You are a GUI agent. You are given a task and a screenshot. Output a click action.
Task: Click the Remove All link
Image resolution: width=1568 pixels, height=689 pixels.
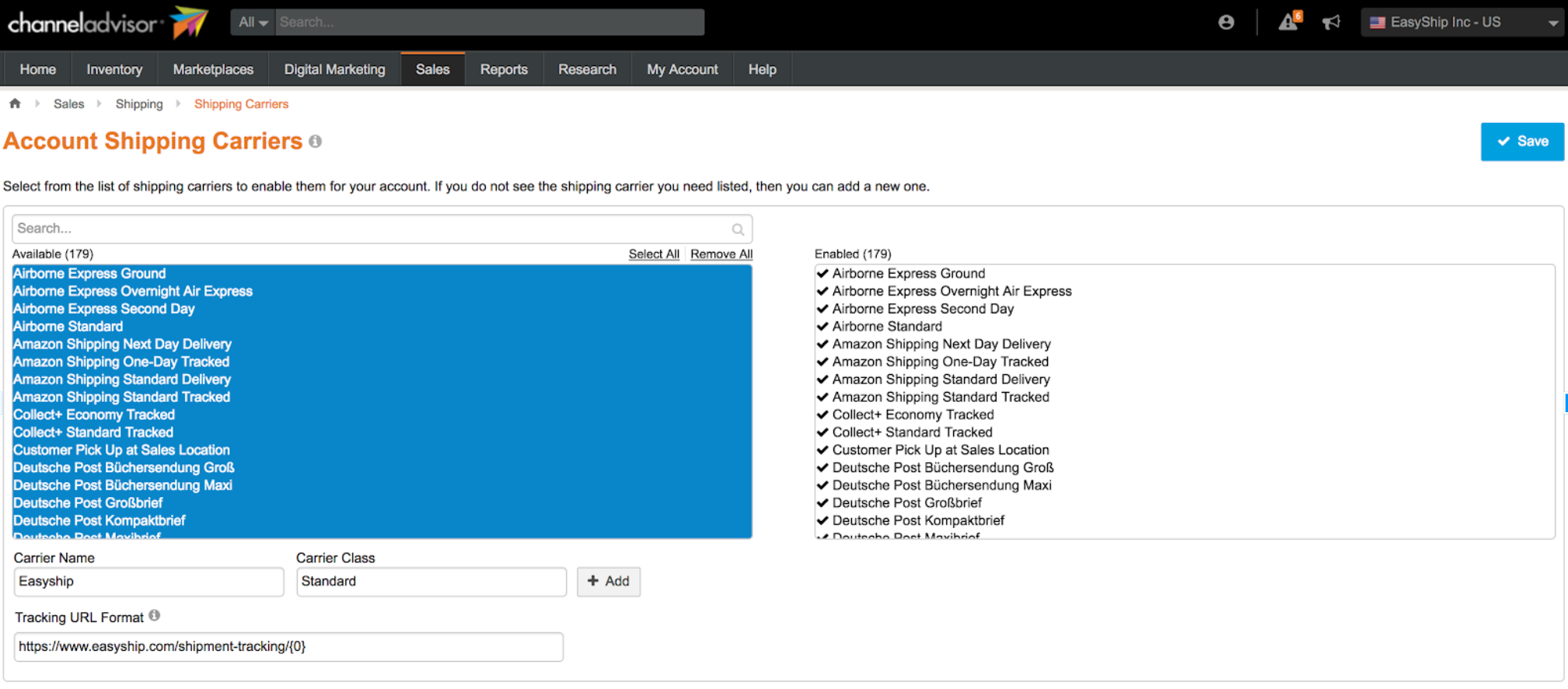[x=721, y=254]
